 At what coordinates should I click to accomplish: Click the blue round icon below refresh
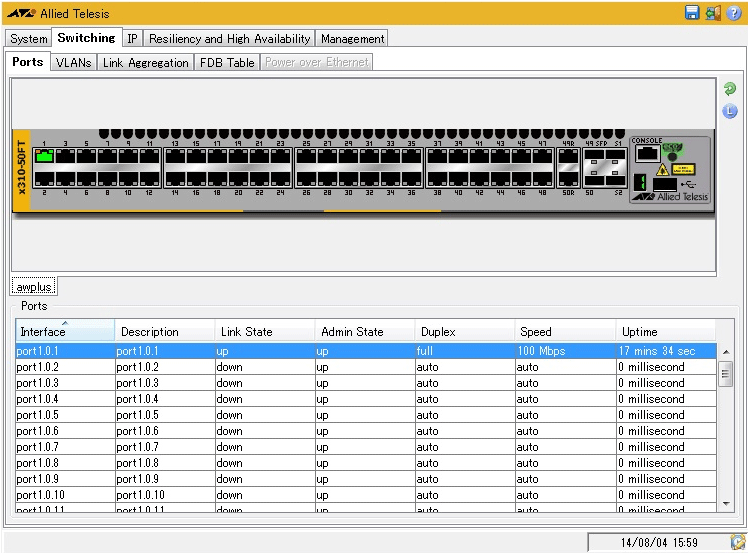tap(730, 111)
